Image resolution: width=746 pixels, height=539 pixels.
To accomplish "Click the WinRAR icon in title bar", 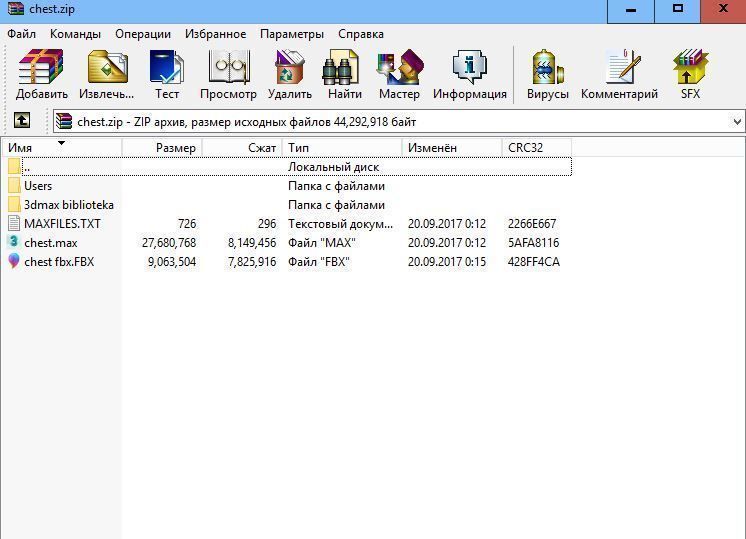I will [x=16, y=9].
